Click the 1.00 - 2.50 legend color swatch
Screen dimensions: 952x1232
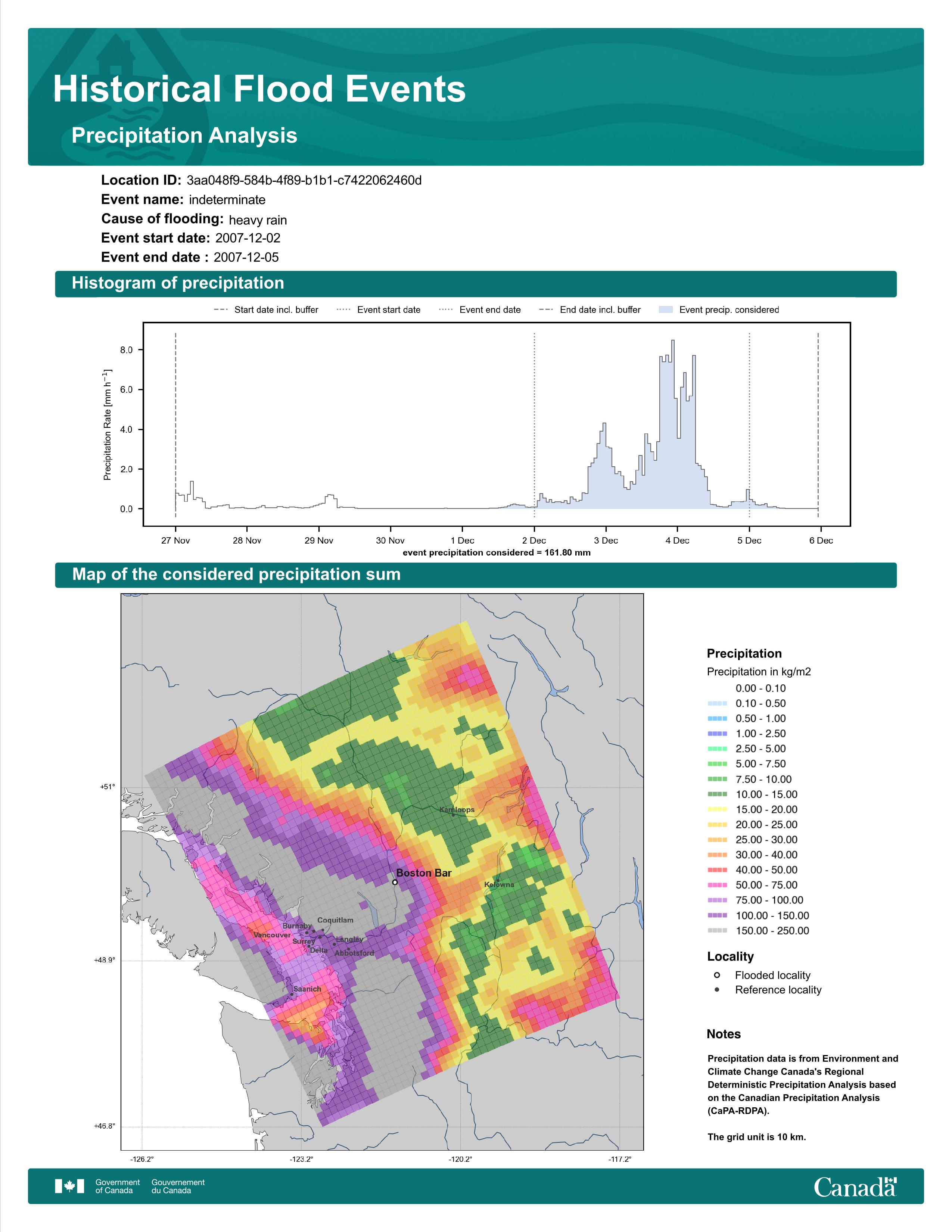coord(718,734)
